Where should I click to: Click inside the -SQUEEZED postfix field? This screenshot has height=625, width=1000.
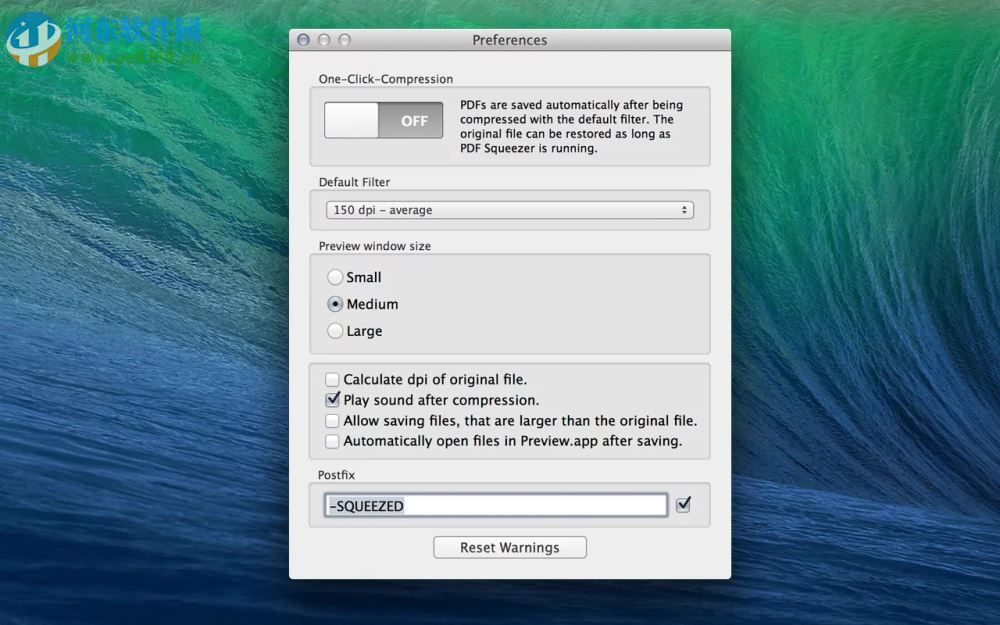tap(495, 505)
